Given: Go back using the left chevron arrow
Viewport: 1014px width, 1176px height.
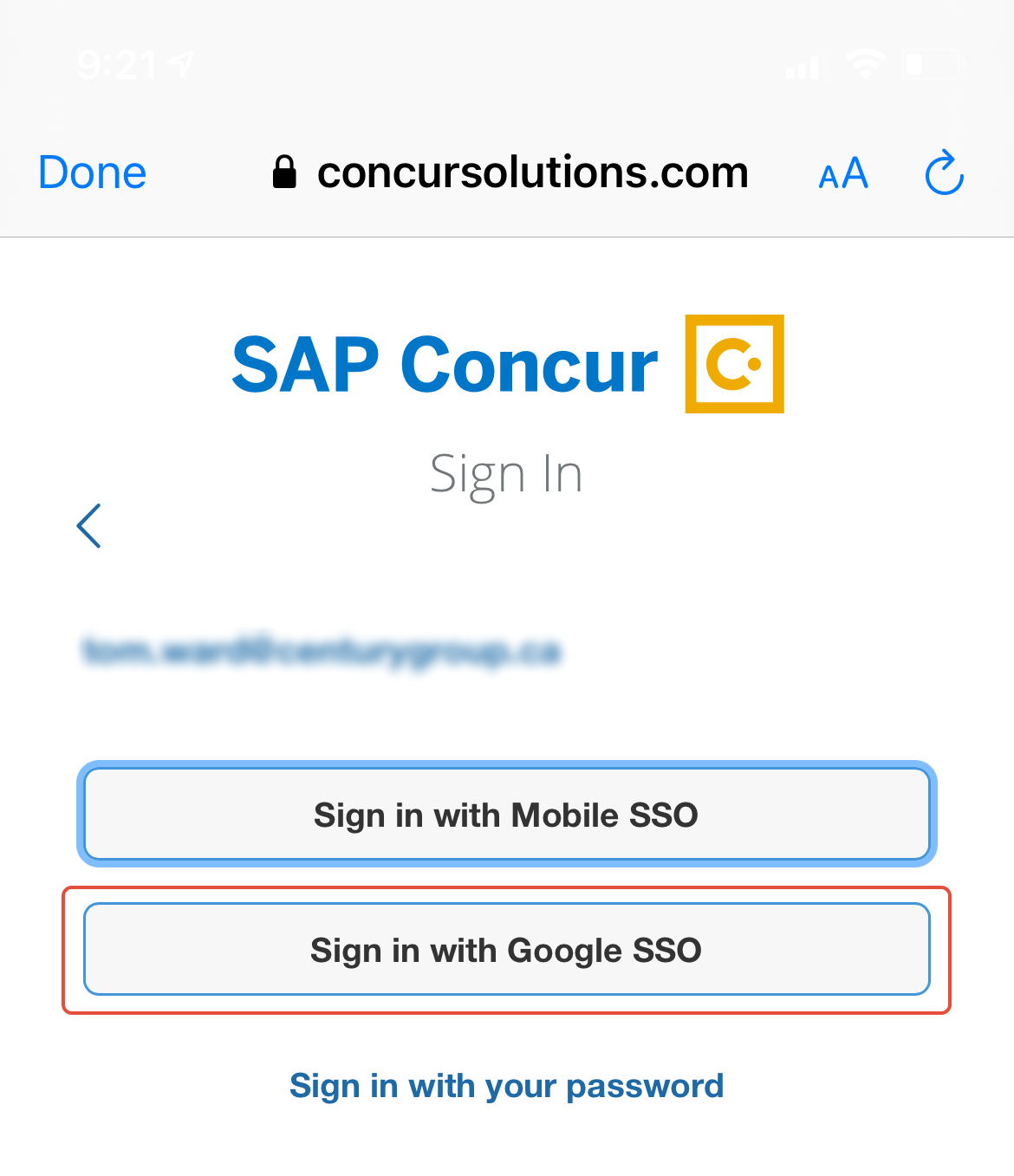Looking at the screenshot, I should pyautogui.click(x=90, y=525).
